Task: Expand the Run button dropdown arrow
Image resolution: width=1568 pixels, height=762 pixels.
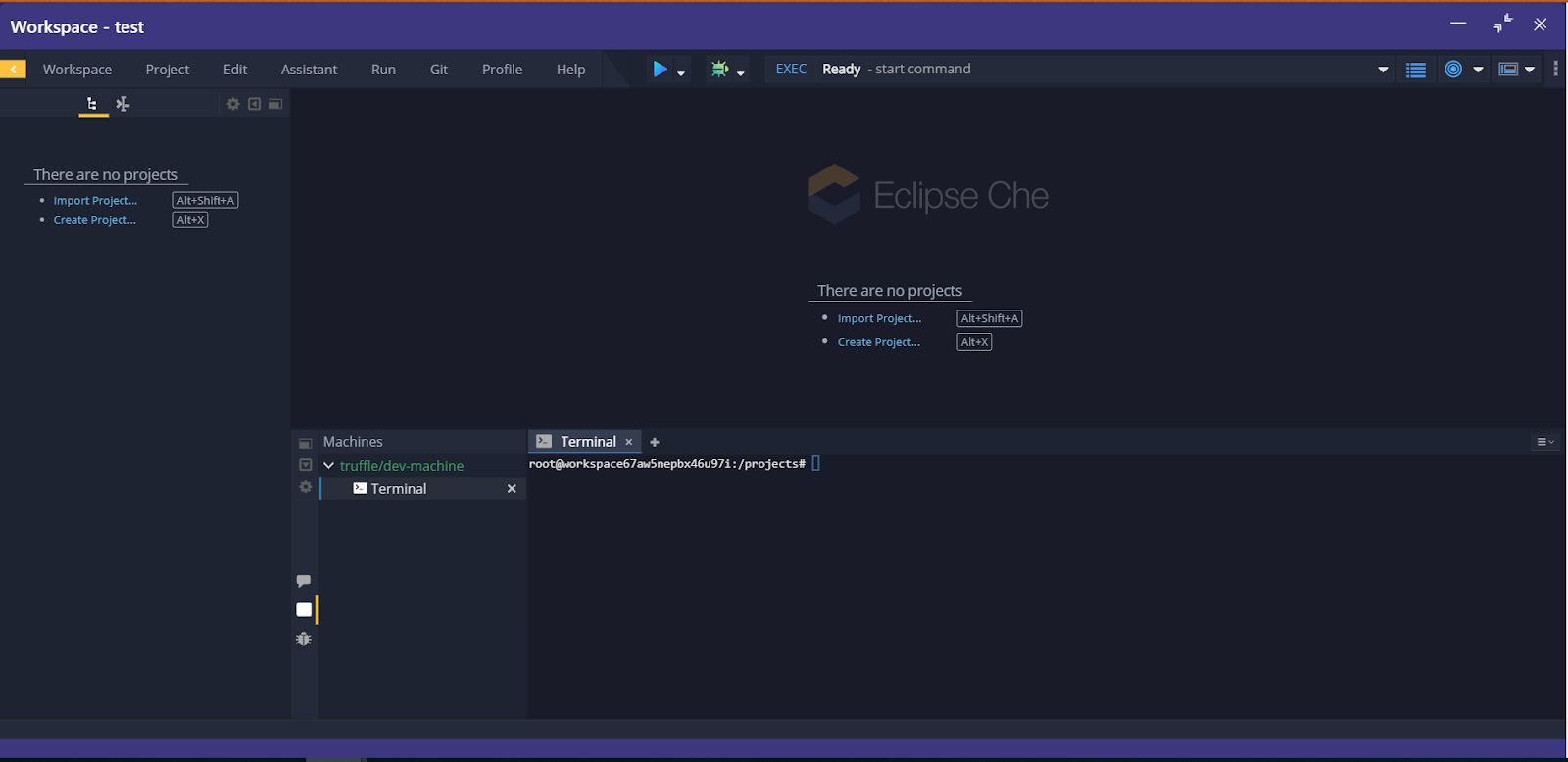Action: (681, 72)
